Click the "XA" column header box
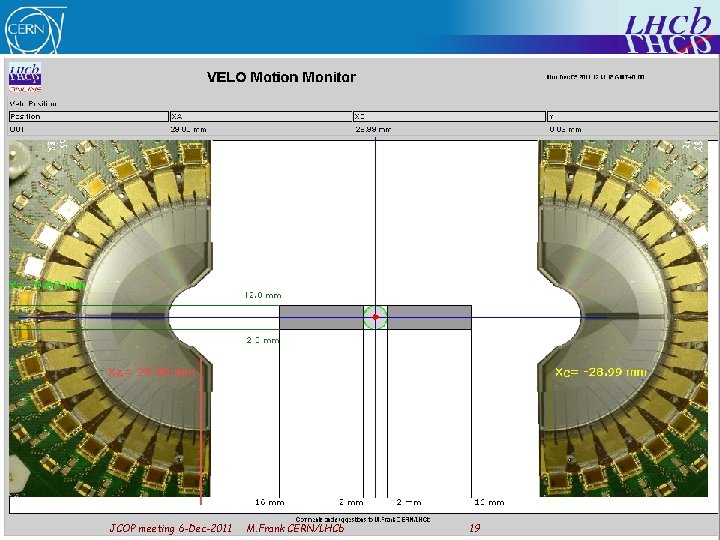The width and height of the screenshot is (720, 540). (261, 117)
